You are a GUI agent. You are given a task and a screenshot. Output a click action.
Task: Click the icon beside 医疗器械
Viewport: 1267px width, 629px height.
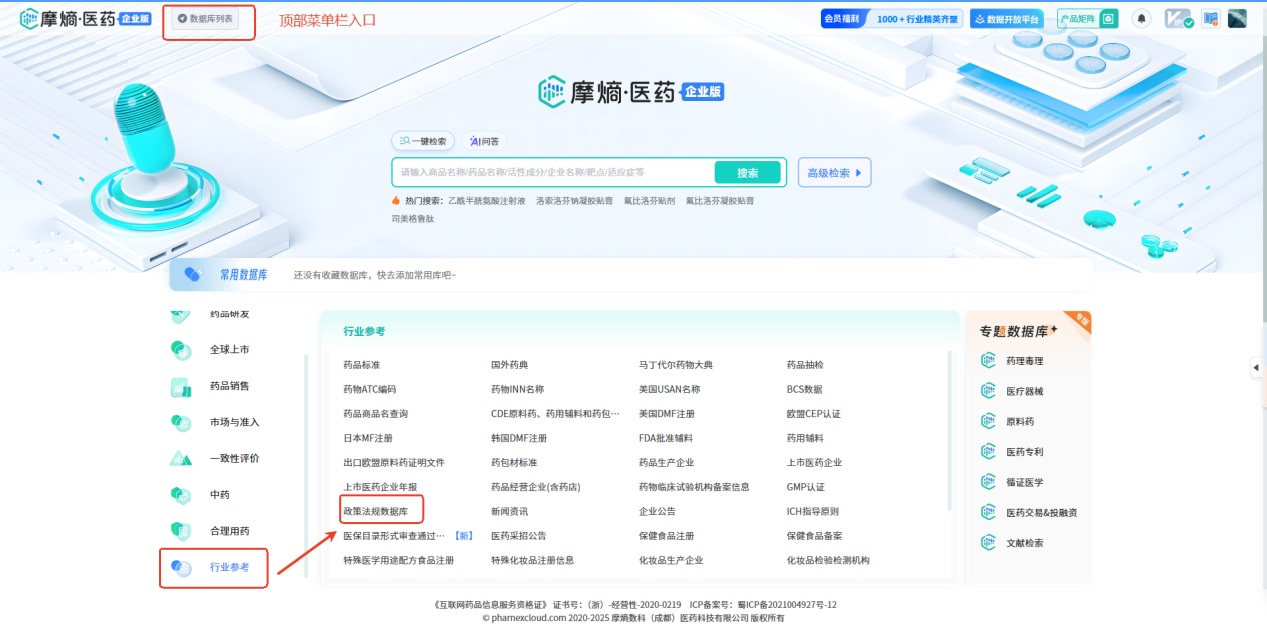click(x=989, y=391)
